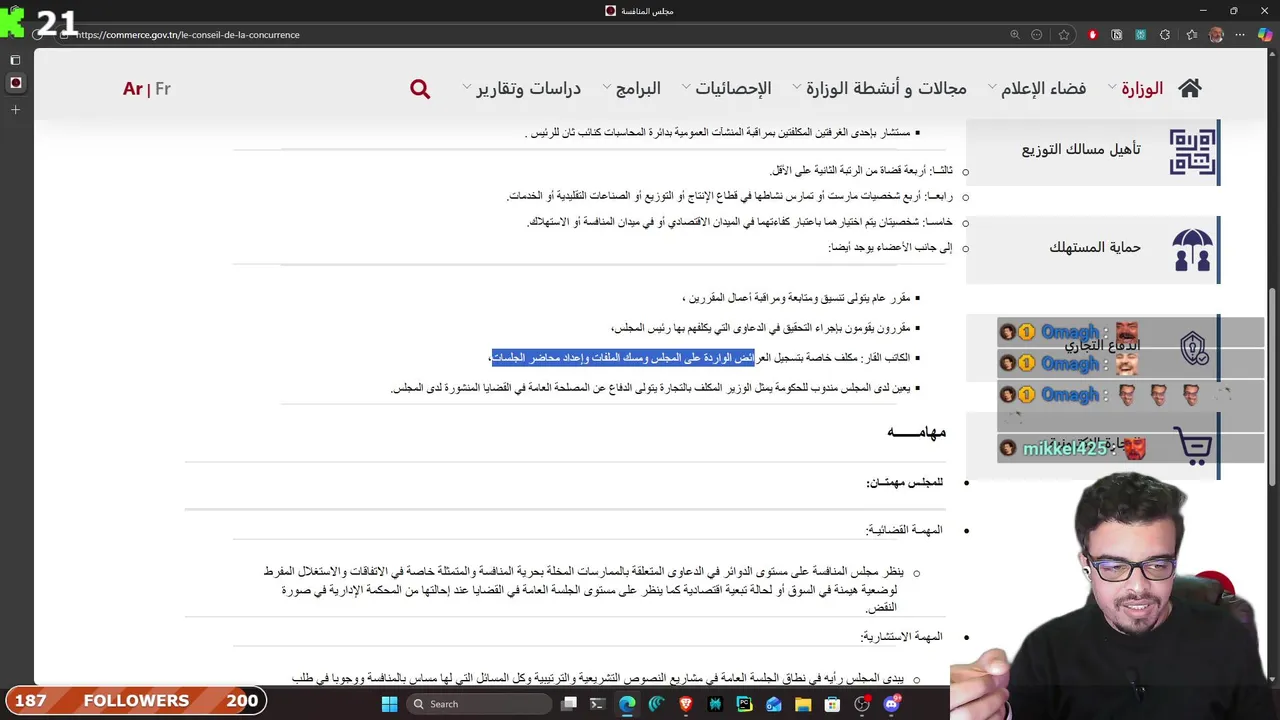
Task: Open the tab actions icon in vertical tabs
Action: (15, 60)
